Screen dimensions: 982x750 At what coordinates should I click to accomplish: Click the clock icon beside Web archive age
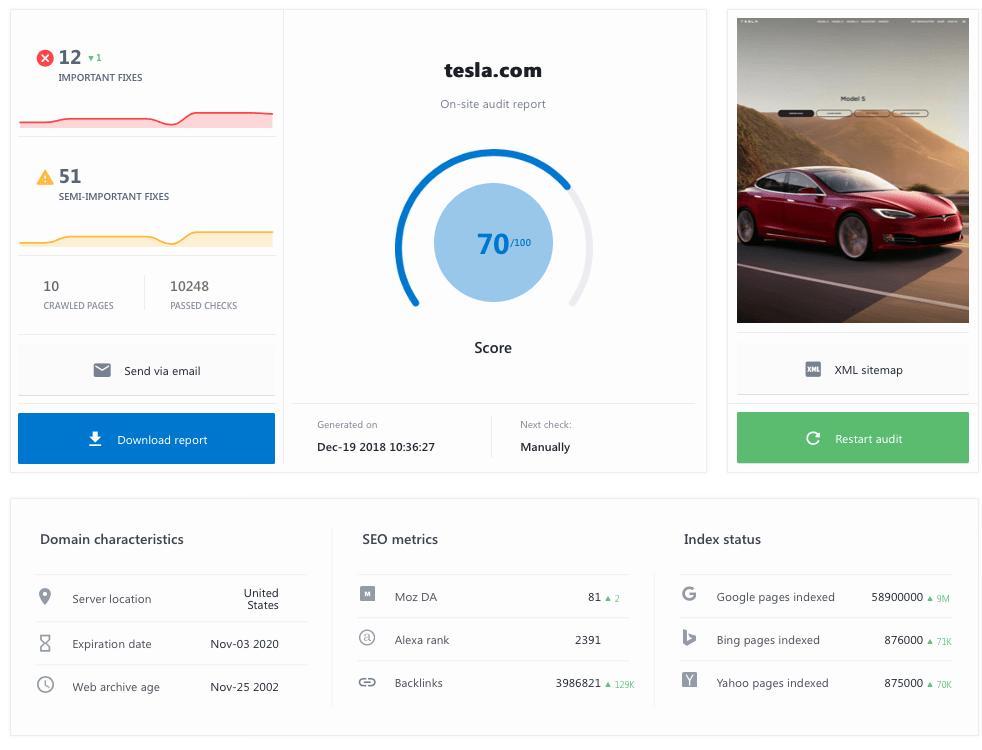coord(45,684)
